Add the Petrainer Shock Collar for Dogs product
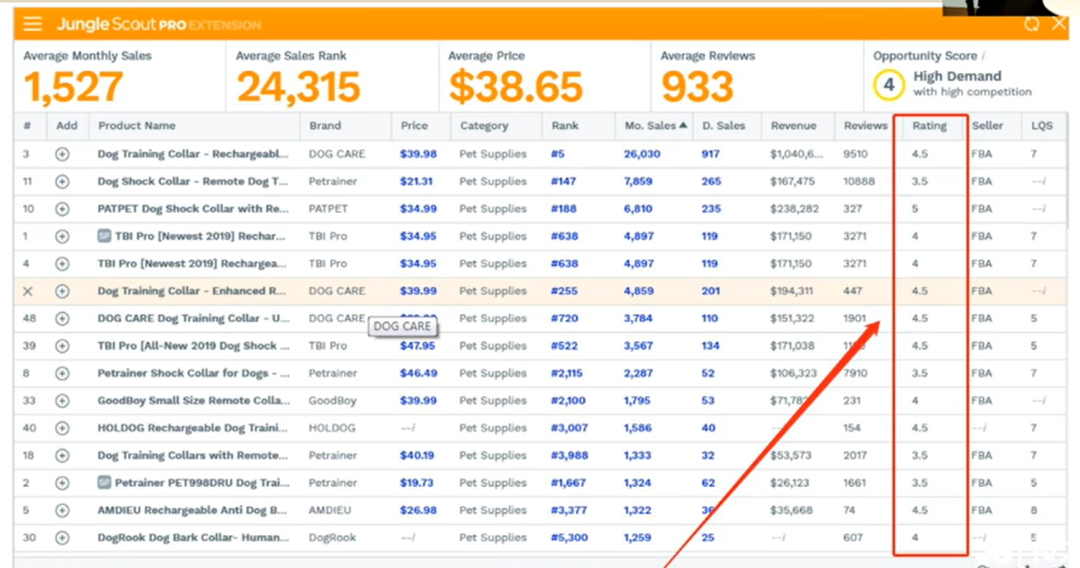1080x568 pixels. tap(62, 374)
